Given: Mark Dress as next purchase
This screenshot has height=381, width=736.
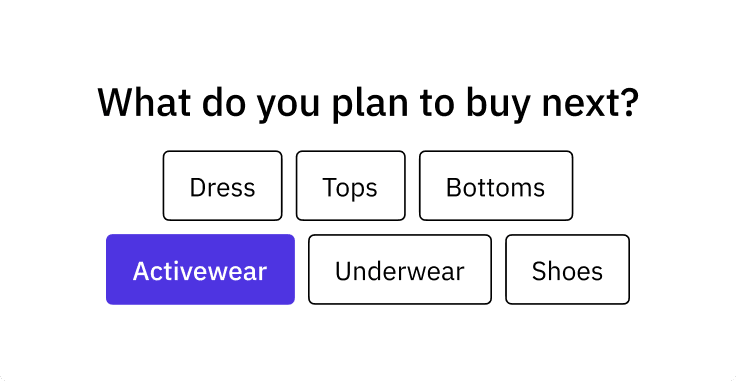Looking at the screenshot, I should [222, 186].
